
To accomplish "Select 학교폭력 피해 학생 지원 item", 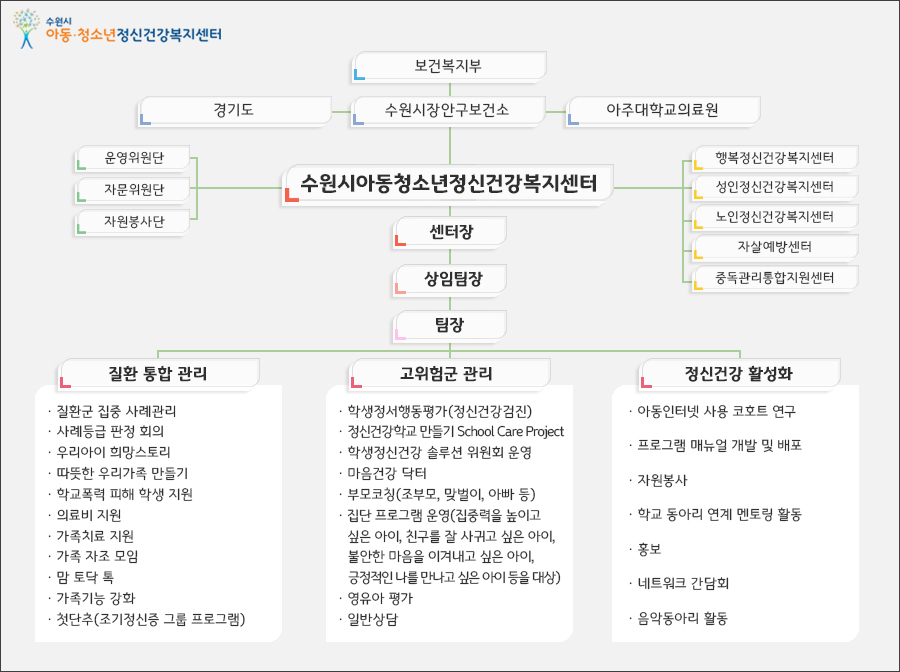I will pos(121,494).
